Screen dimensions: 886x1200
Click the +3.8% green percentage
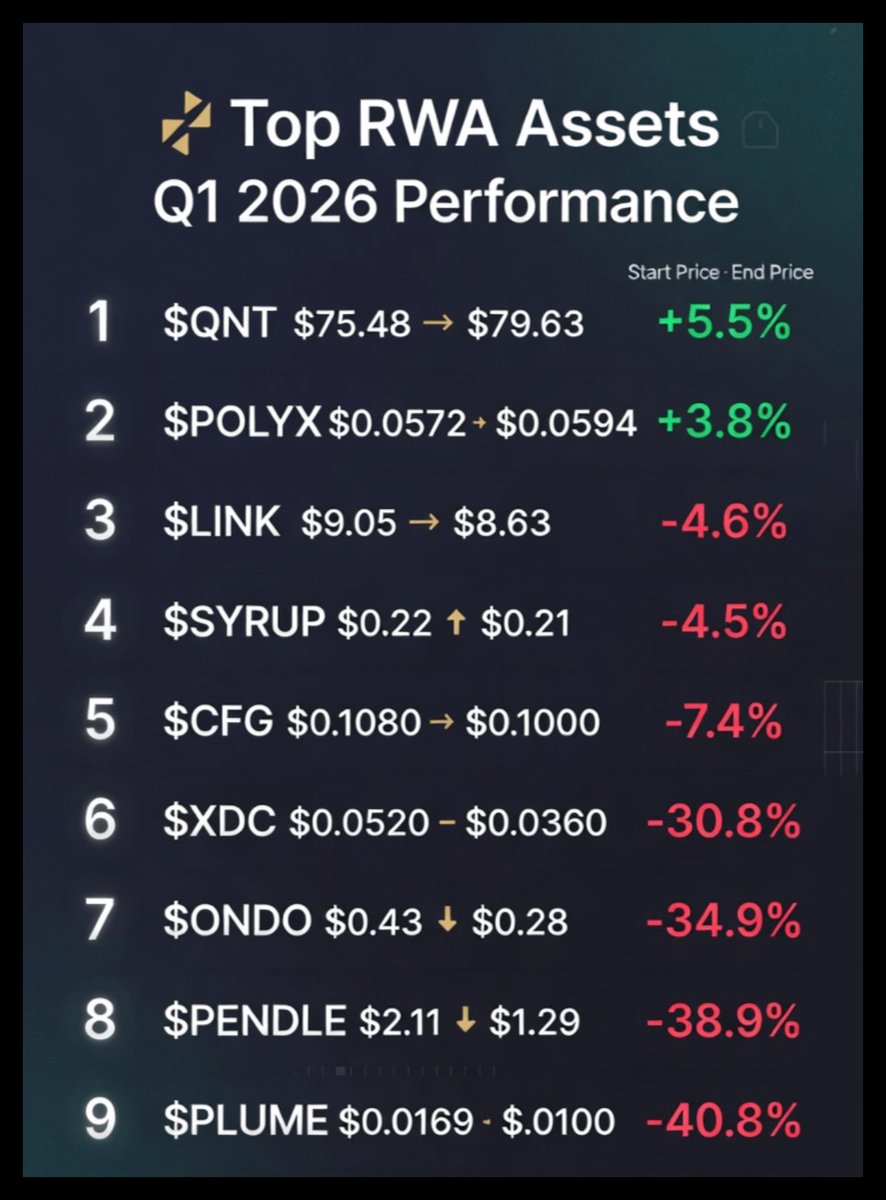(x=724, y=423)
